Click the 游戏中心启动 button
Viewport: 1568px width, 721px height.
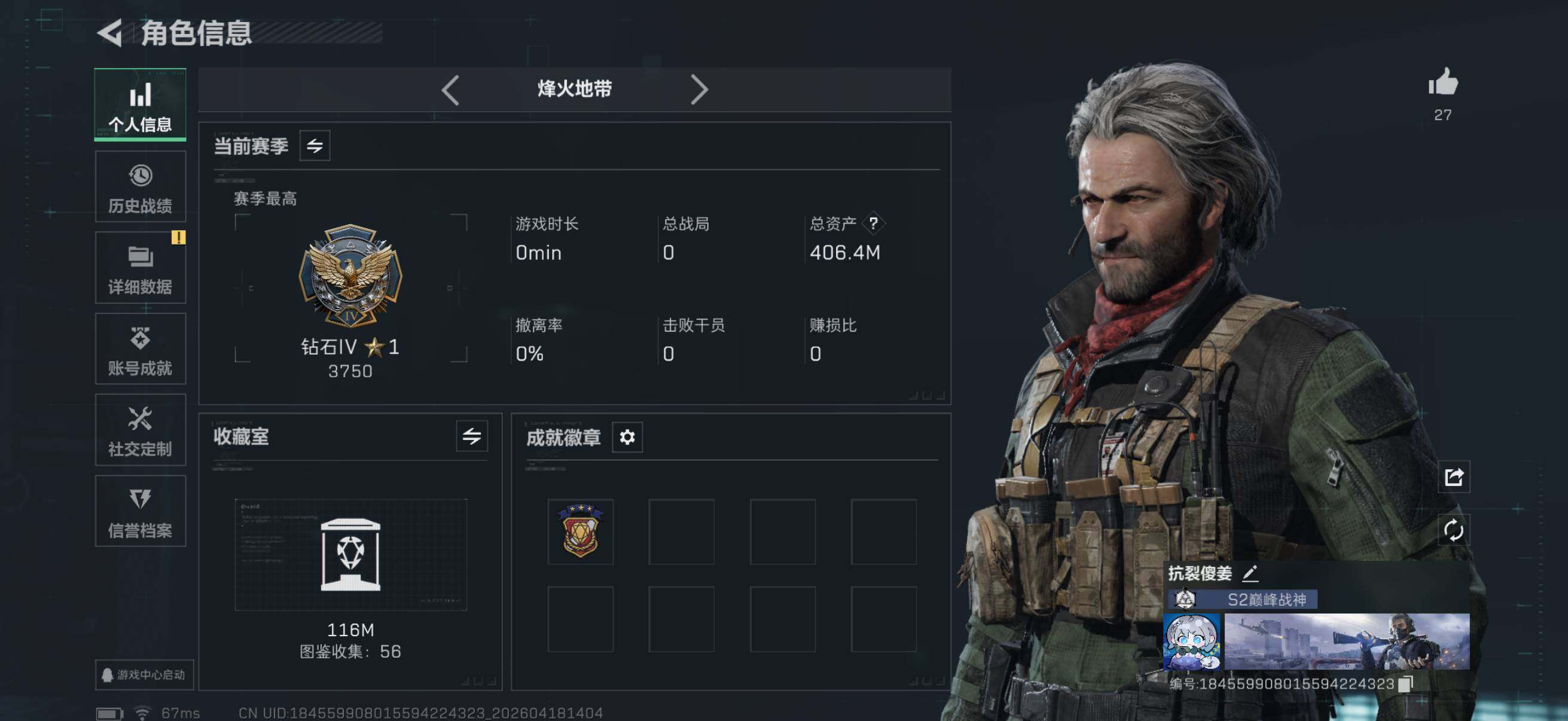pyautogui.click(x=144, y=675)
